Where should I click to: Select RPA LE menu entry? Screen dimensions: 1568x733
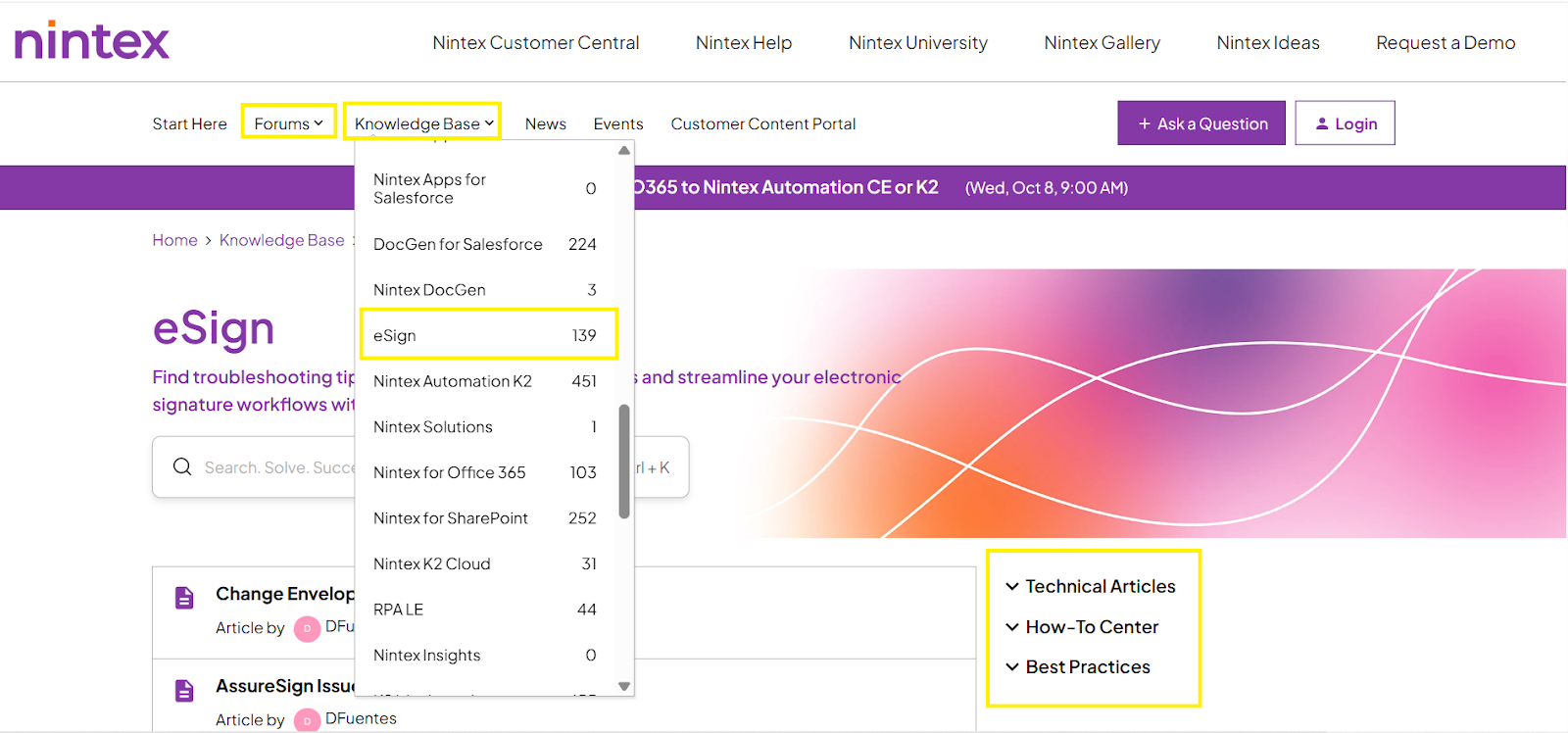tap(485, 610)
